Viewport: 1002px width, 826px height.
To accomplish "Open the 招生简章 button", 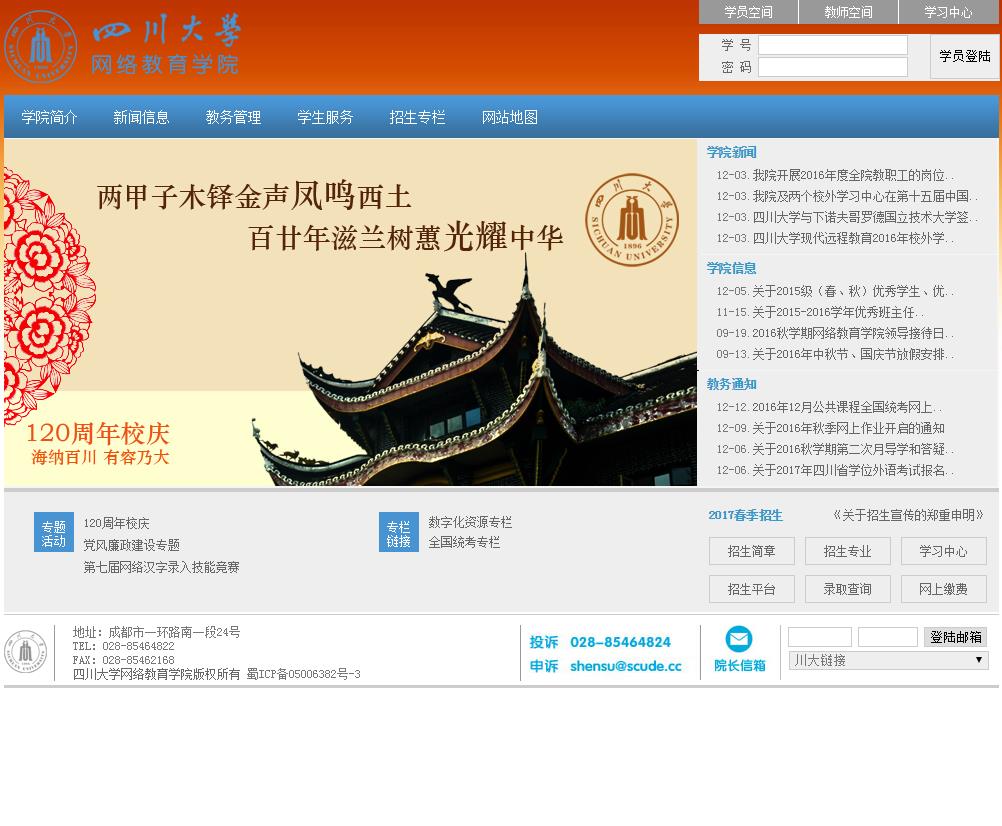I will [x=752, y=551].
